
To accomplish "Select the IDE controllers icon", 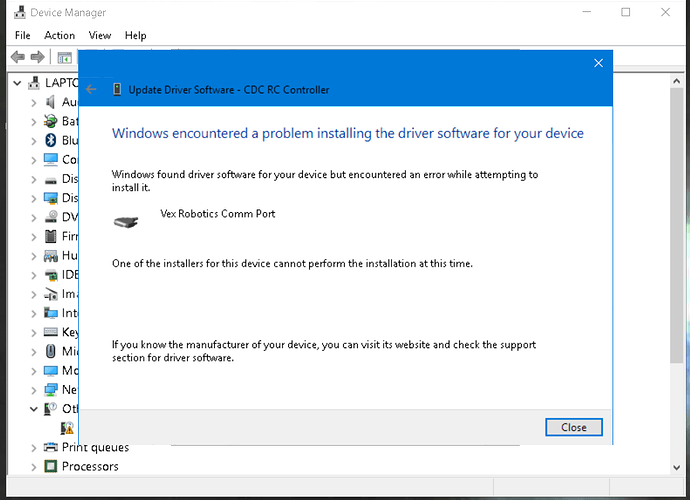I will point(51,275).
